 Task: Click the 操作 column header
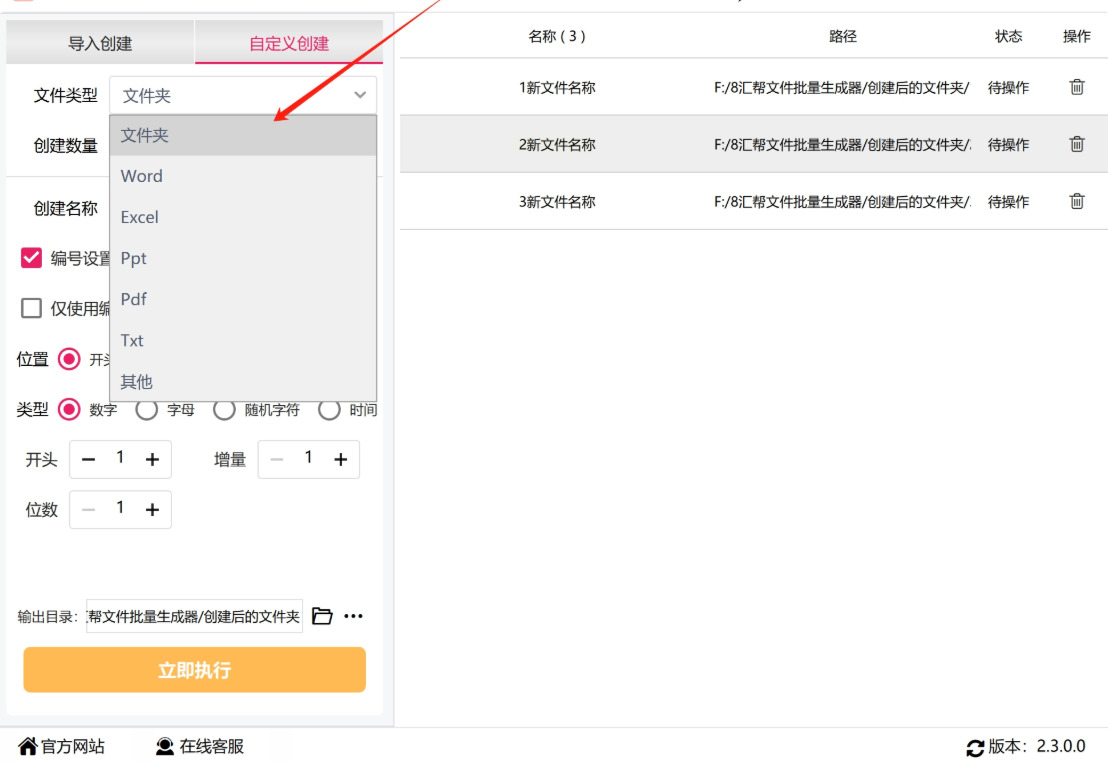pyautogui.click(x=1077, y=36)
